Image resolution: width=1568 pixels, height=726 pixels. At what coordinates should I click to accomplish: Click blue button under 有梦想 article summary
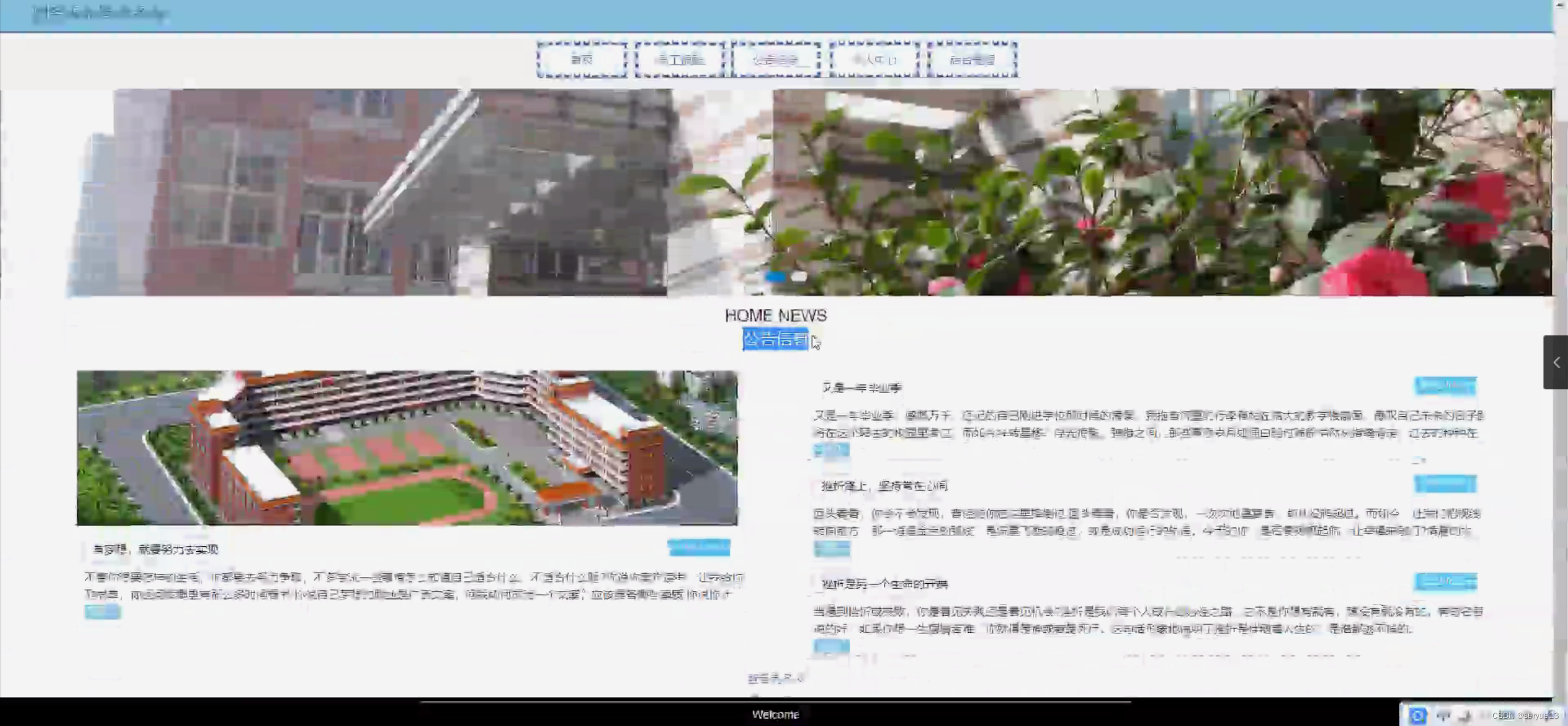[102, 611]
